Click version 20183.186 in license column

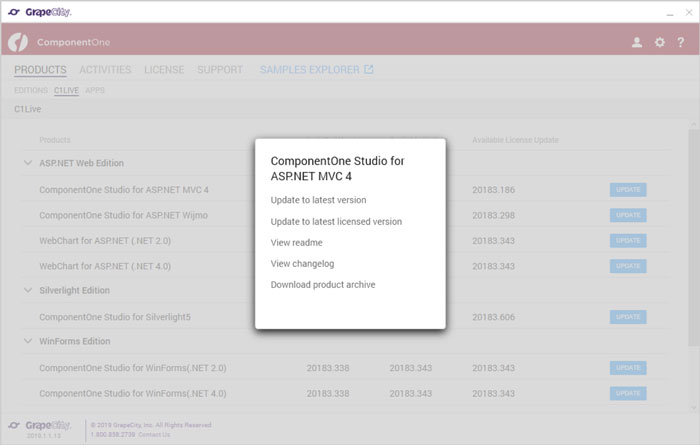[493, 190]
